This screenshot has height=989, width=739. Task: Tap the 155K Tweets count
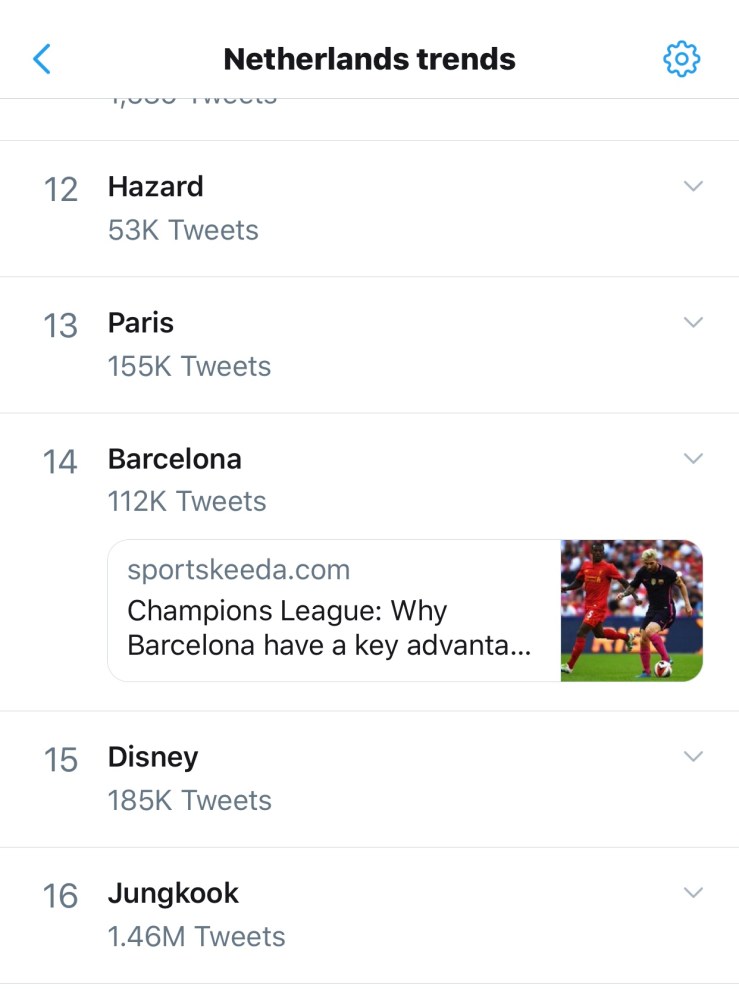pos(189,366)
